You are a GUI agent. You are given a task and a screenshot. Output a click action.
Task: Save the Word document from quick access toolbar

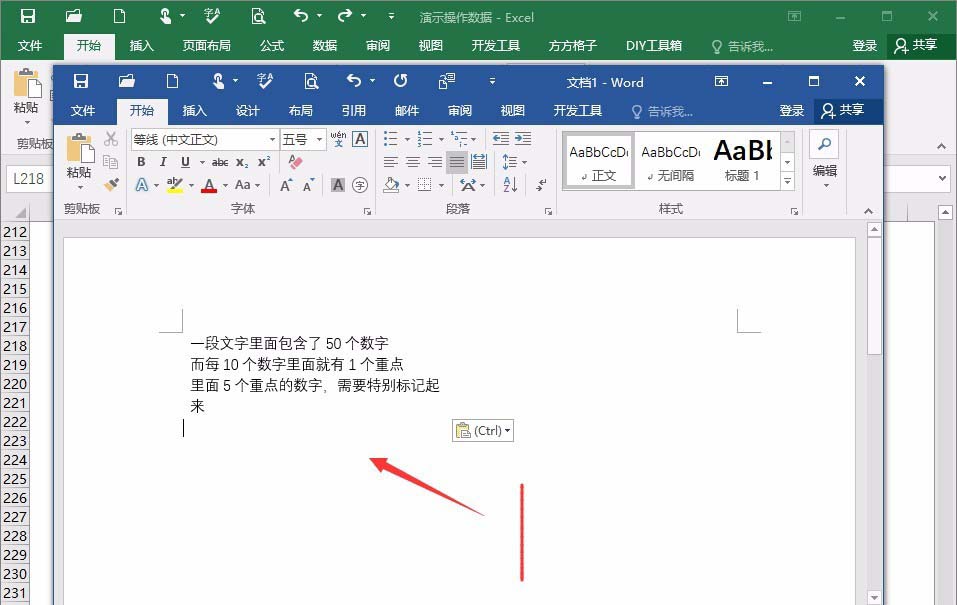(x=81, y=81)
